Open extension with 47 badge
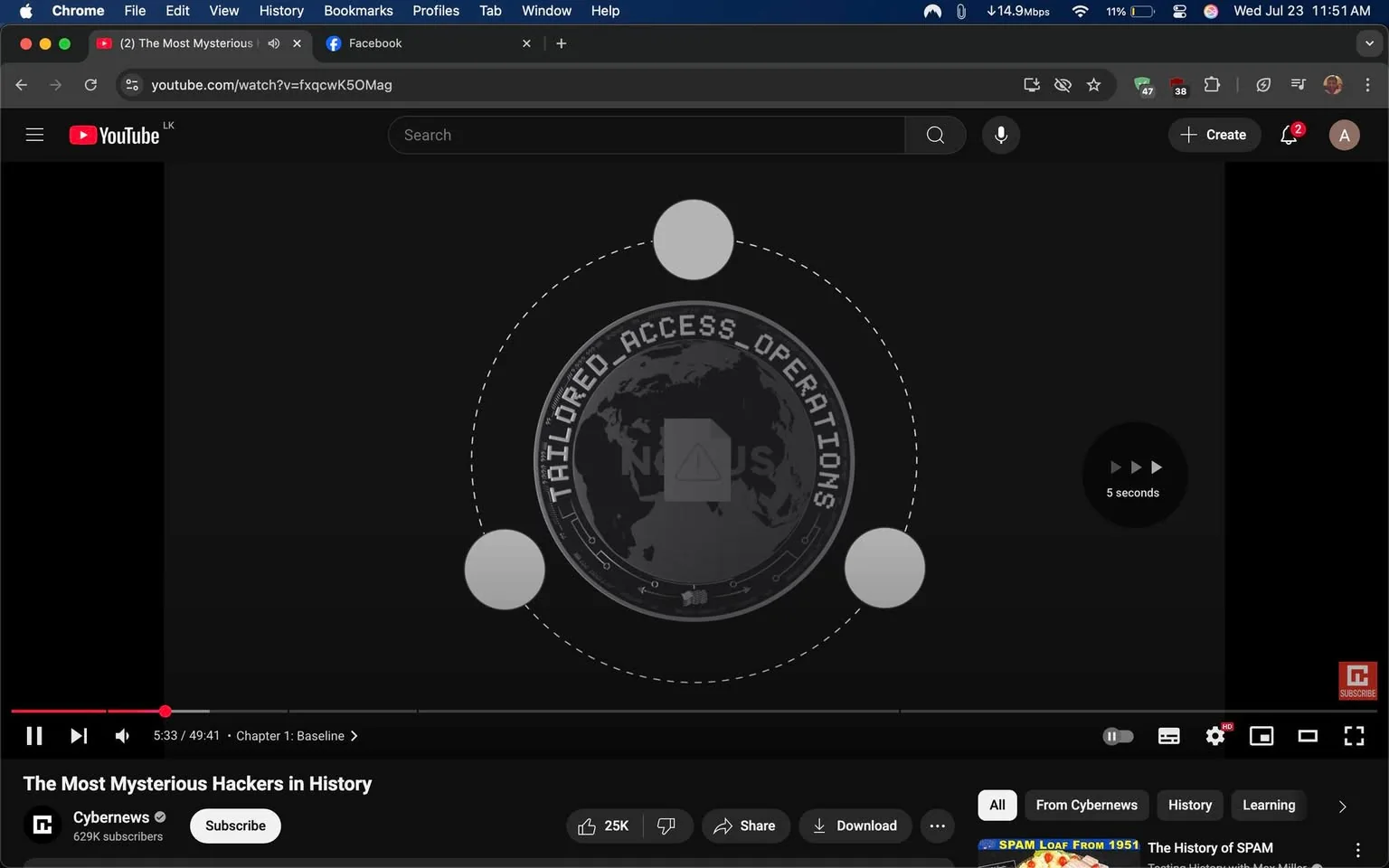1389x868 pixels. [1144, 85]
